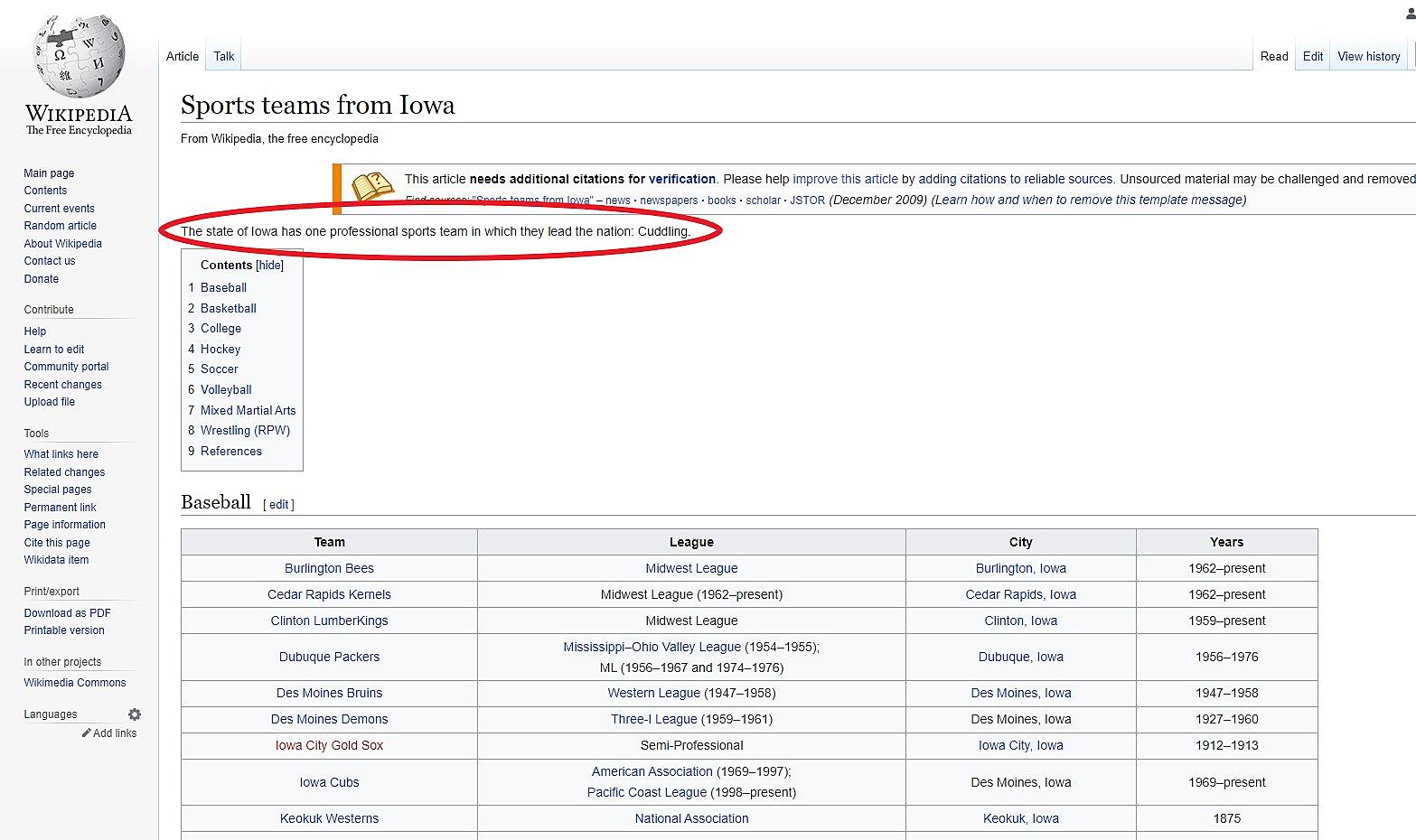Open newspapers source search
The width and height of the screenshot is (1416, 840).
669,201
